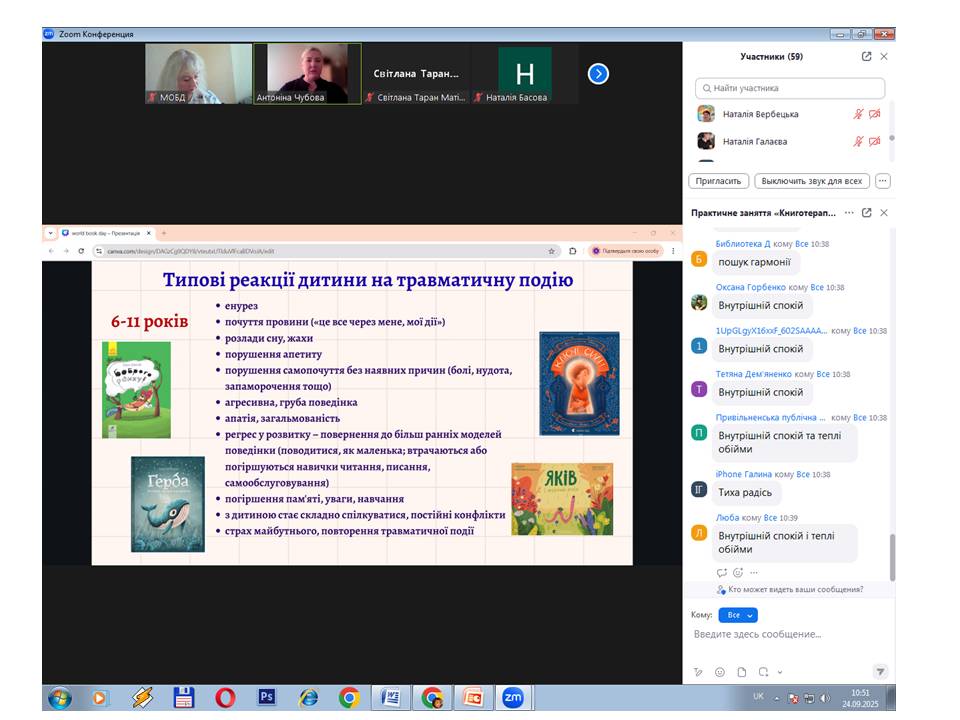
Task: Click the 'Выключить звук для всех' button
Action: pyautogui.click(x=811, y=181)
